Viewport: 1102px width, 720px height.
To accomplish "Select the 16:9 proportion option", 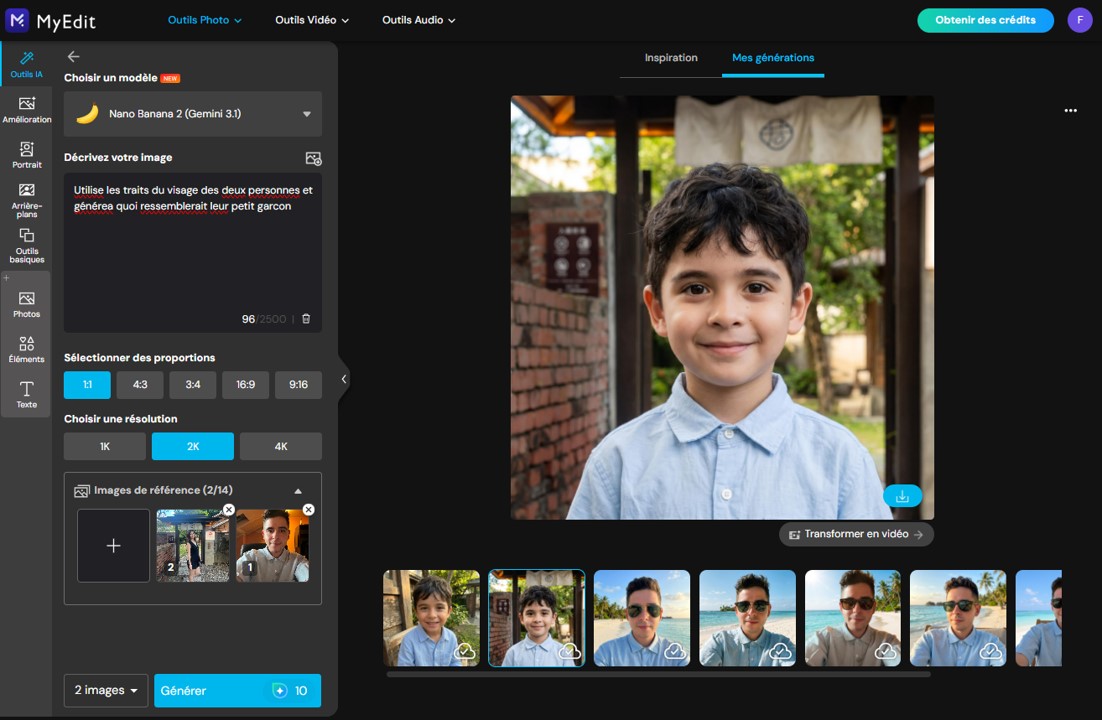I will pyautogui.click(x=245, y=385).
